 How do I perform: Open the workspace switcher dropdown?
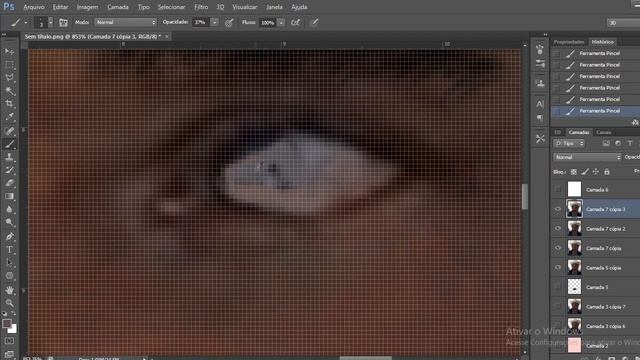click(623, 23)
